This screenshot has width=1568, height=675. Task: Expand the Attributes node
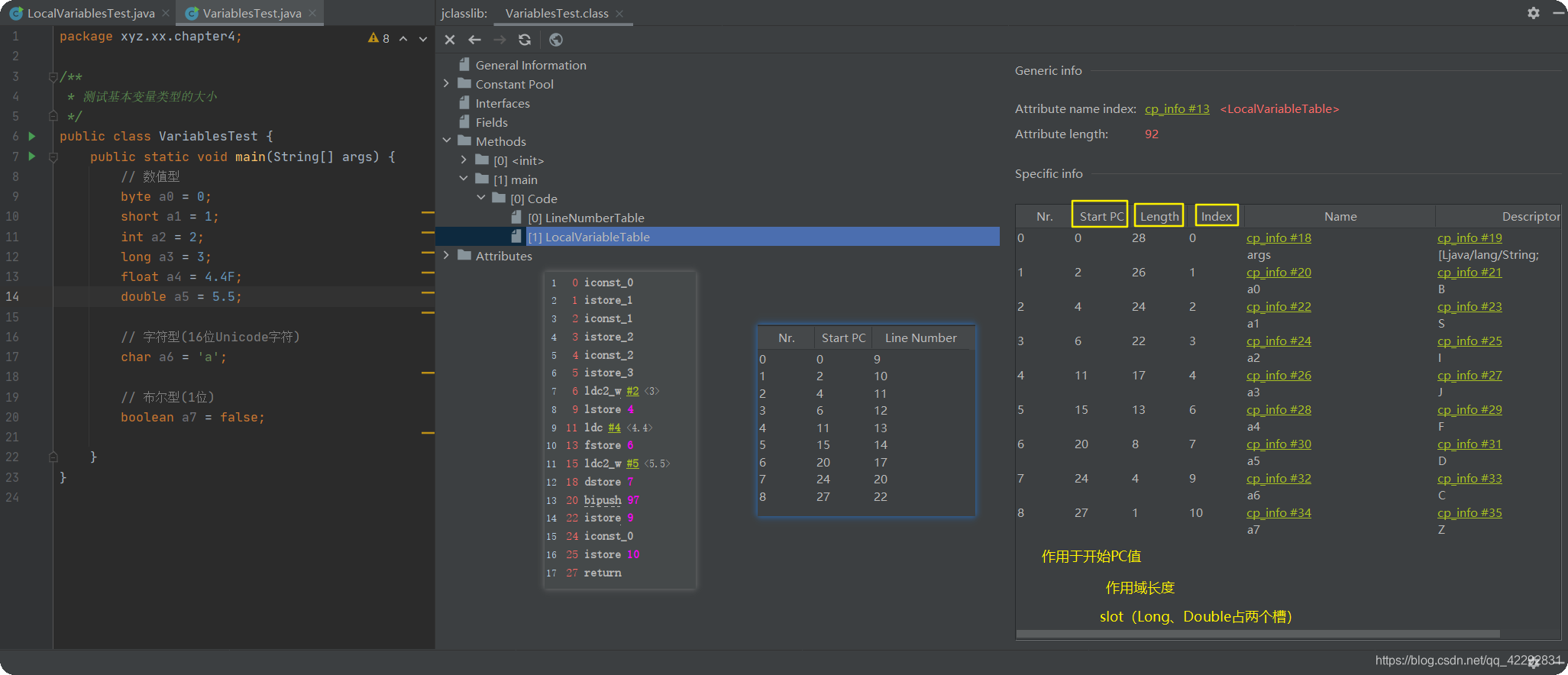tap(447, 256)
